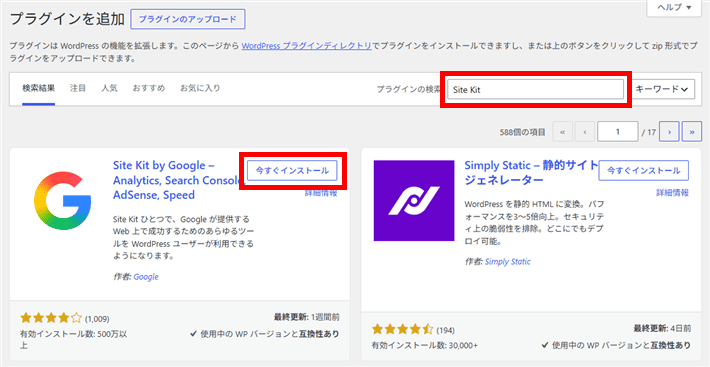Click Site Kit compatibility checkmark text
Screen dimensions: 710x367
[x=265, y=334]
